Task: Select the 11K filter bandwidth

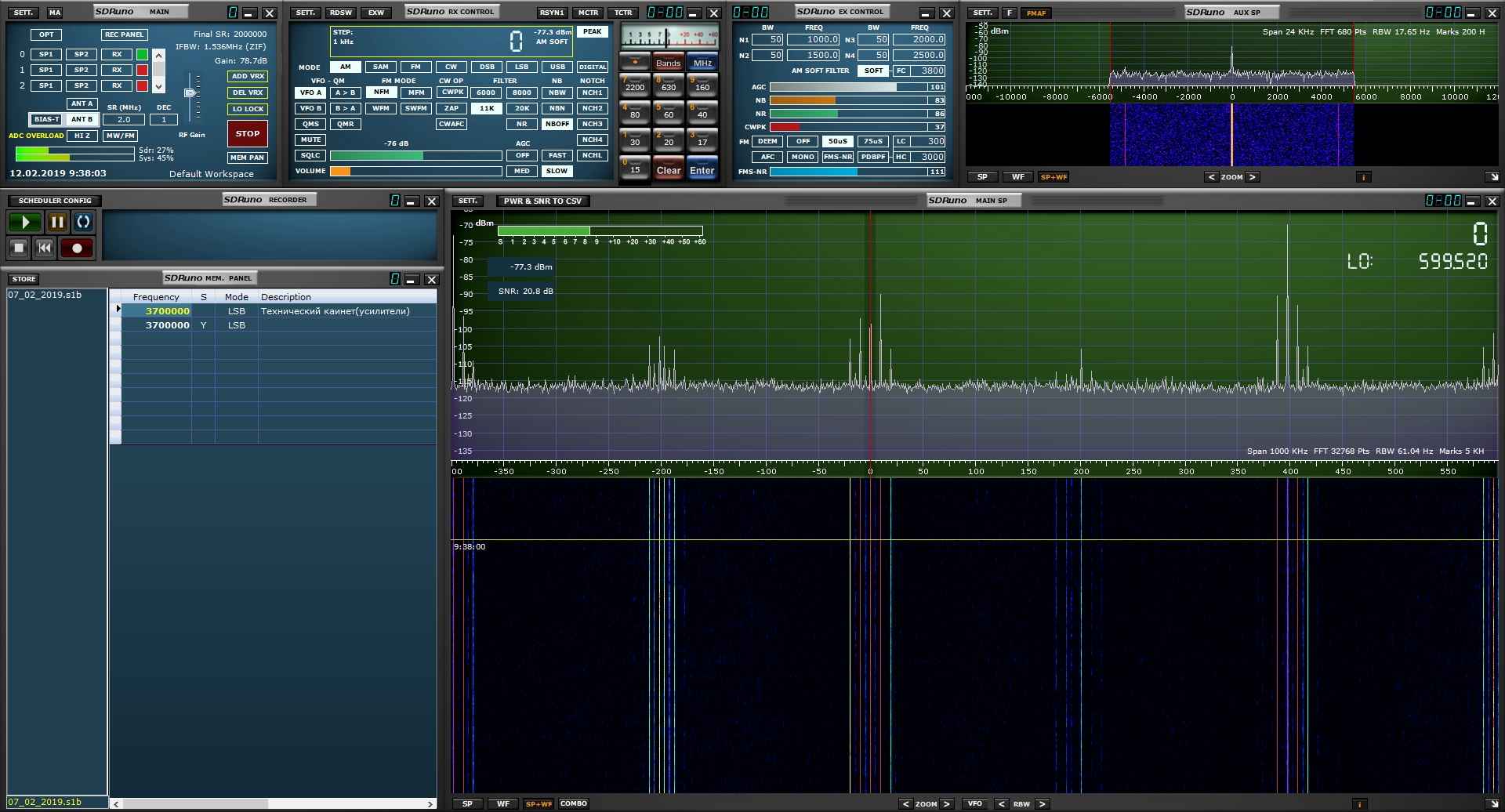Action: coord(487,108)
